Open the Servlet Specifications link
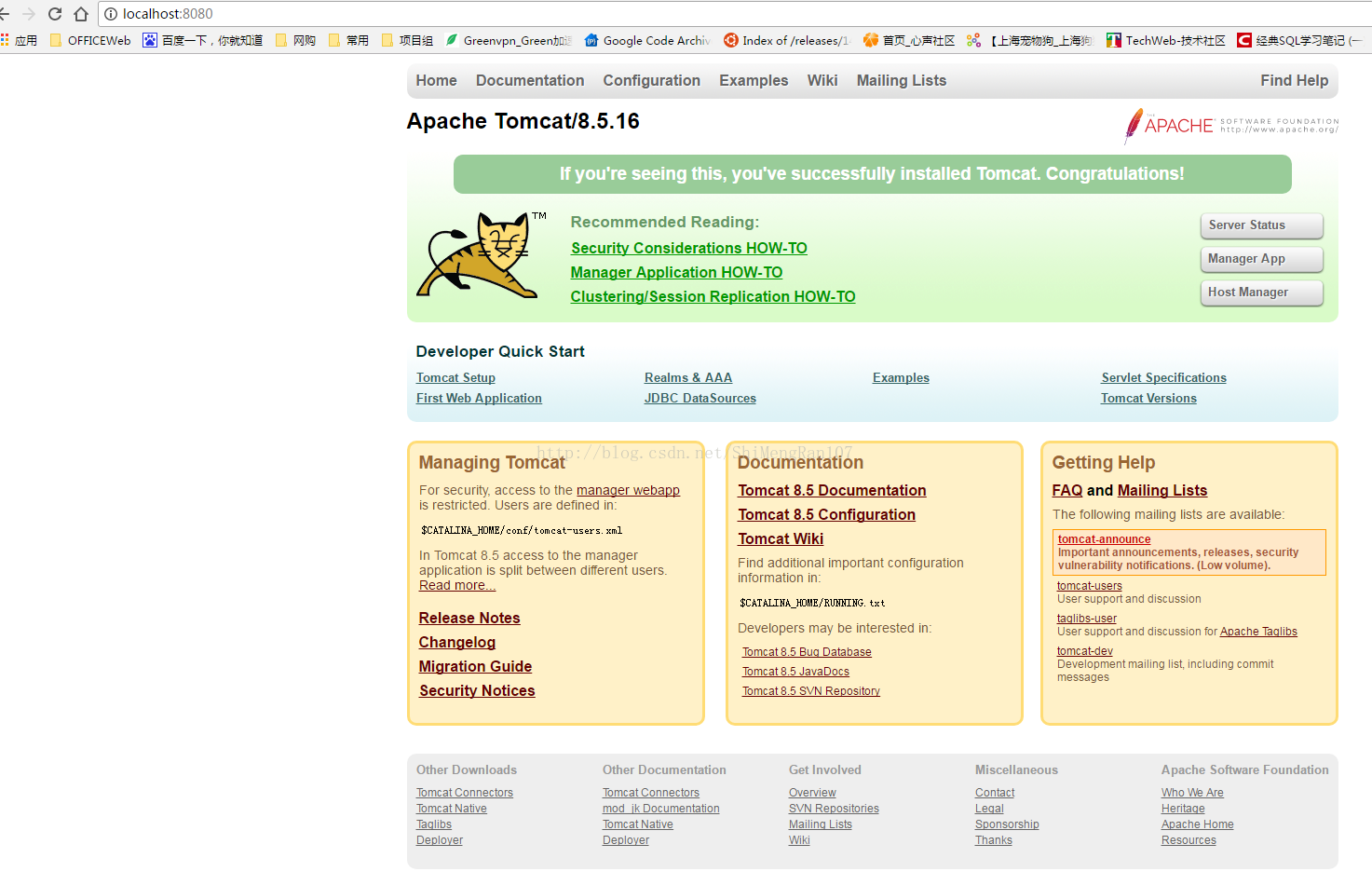This screenshot has height=885, width=1372. (x=1163, y=377)
